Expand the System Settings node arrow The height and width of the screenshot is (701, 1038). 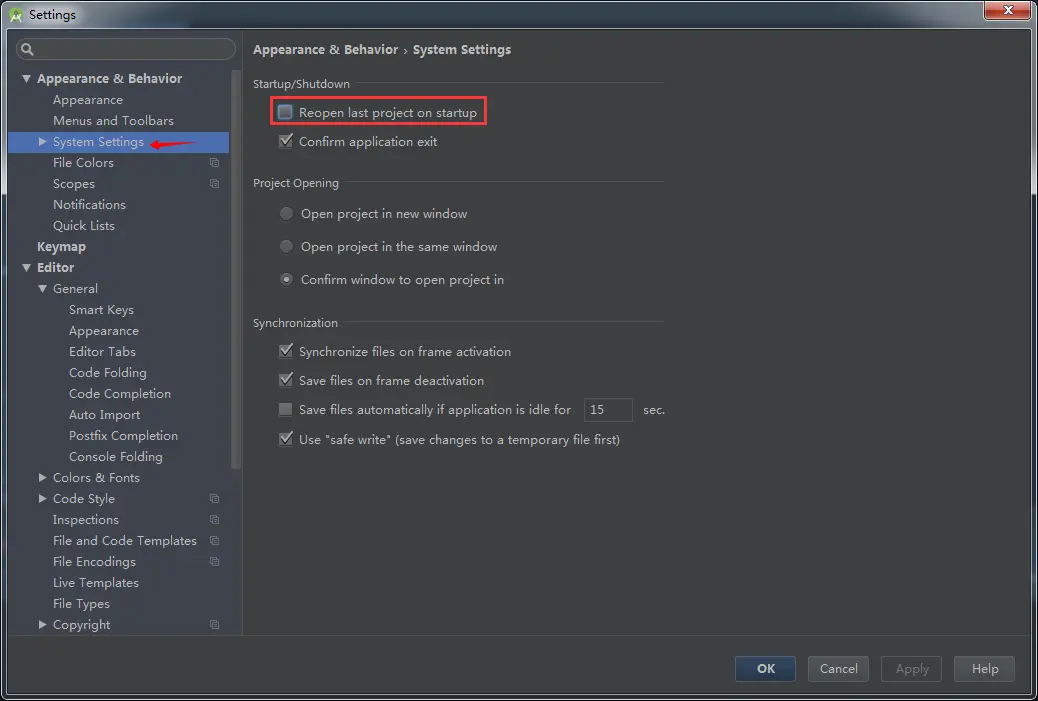pos(42,142)
